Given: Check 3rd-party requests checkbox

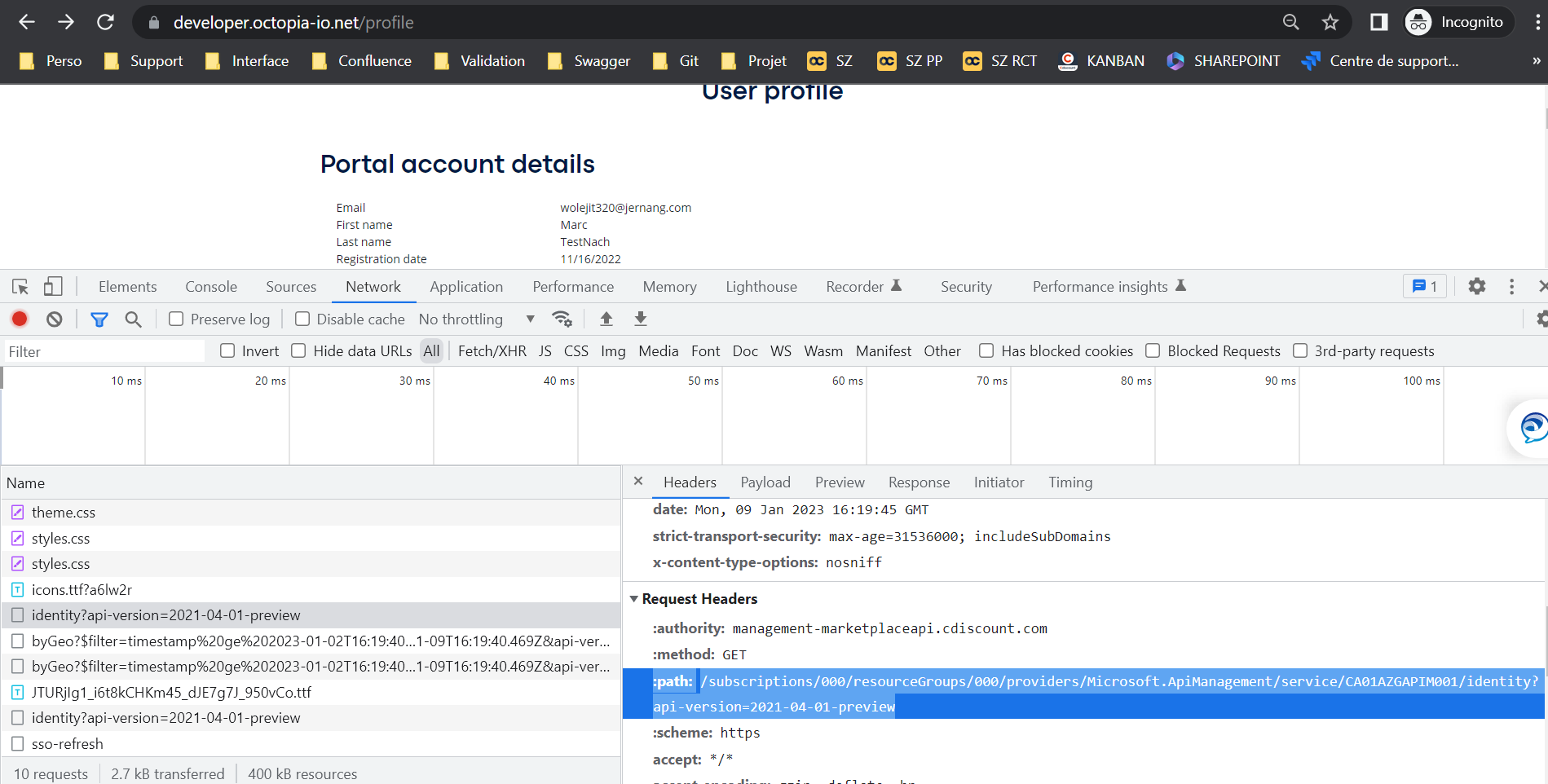Looking at the screenshot, I should 1300,351.
